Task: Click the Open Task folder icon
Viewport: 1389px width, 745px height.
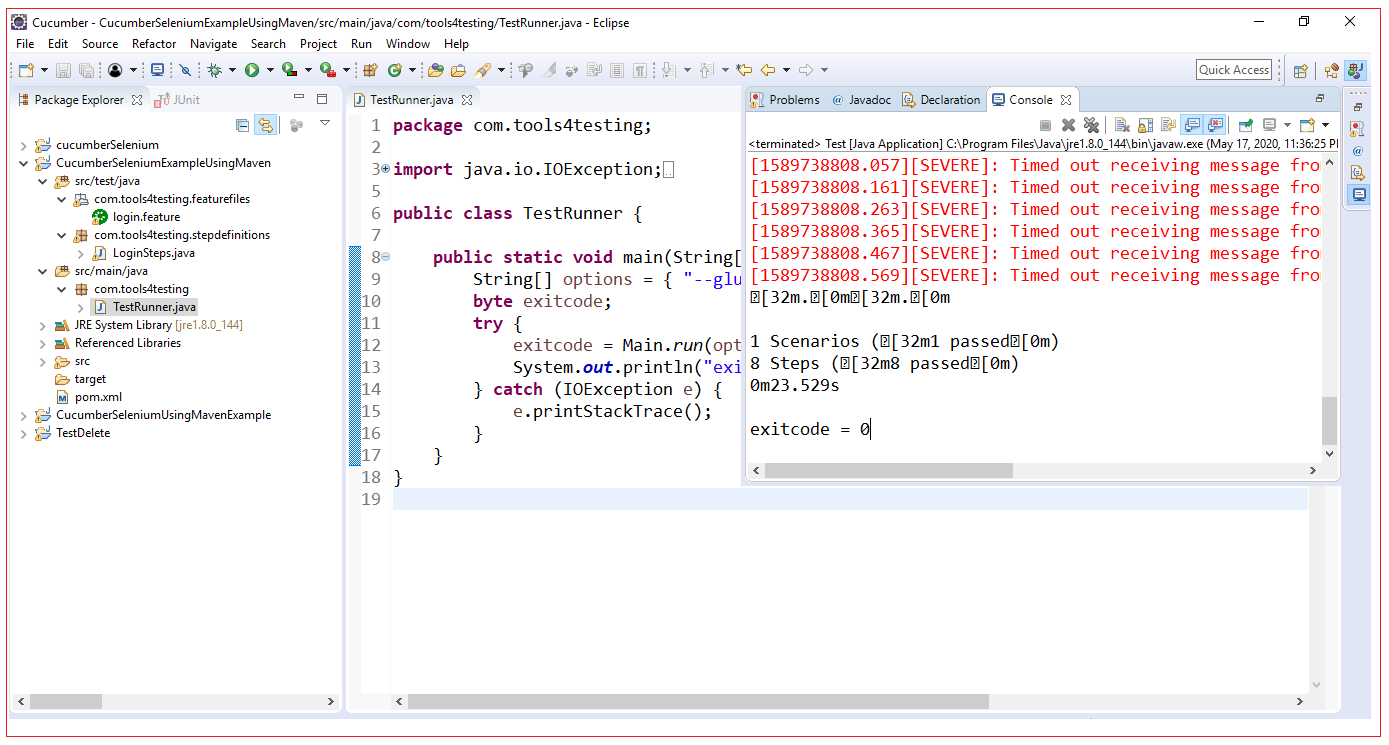Action: click(459, 70)
